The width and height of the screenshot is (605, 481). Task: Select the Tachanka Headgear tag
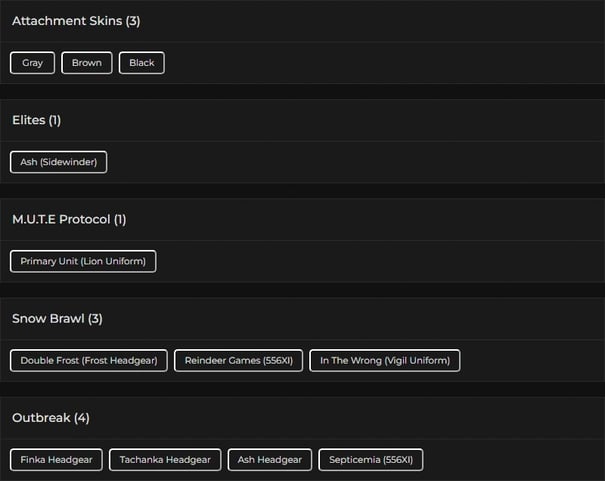click(x=165, y=460)
